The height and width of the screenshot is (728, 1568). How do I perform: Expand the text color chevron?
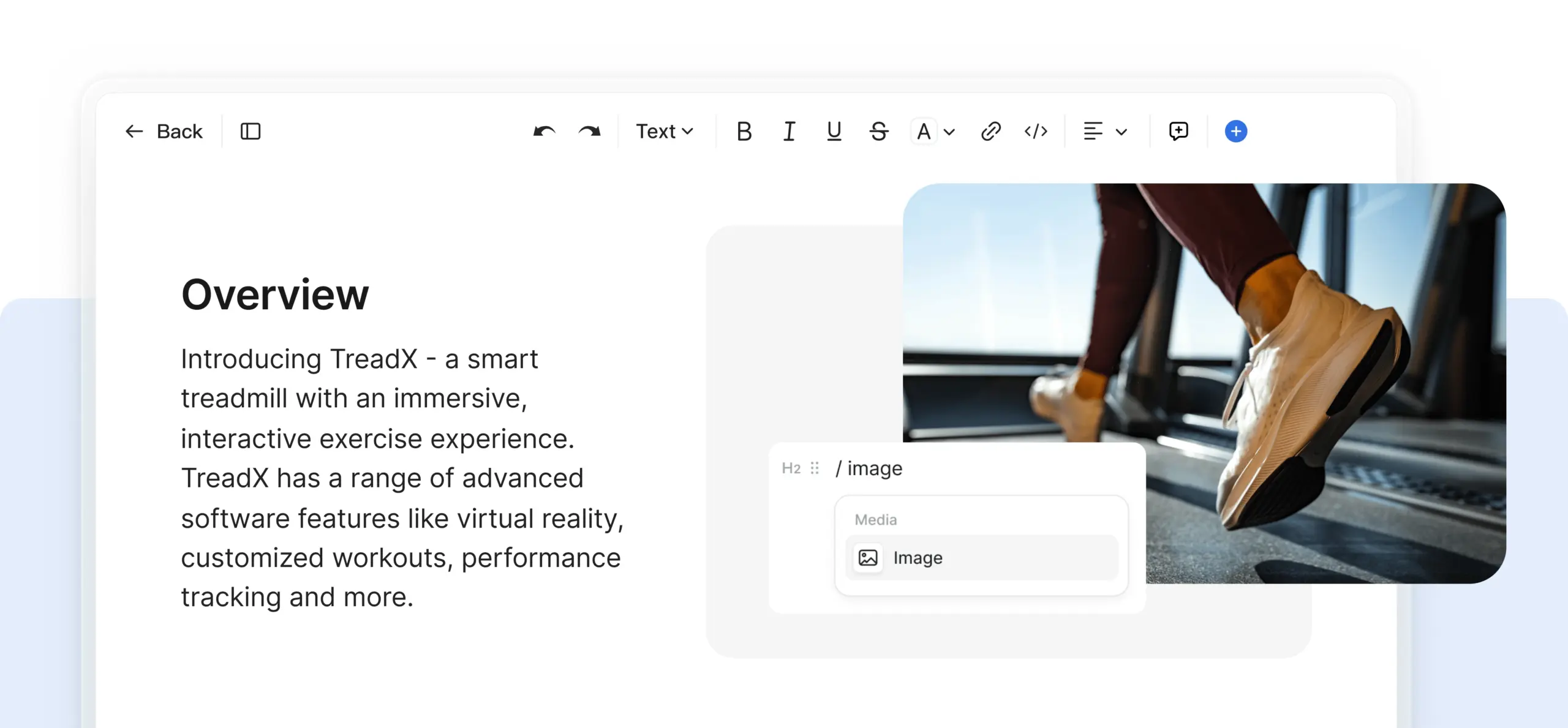point(949,132)
